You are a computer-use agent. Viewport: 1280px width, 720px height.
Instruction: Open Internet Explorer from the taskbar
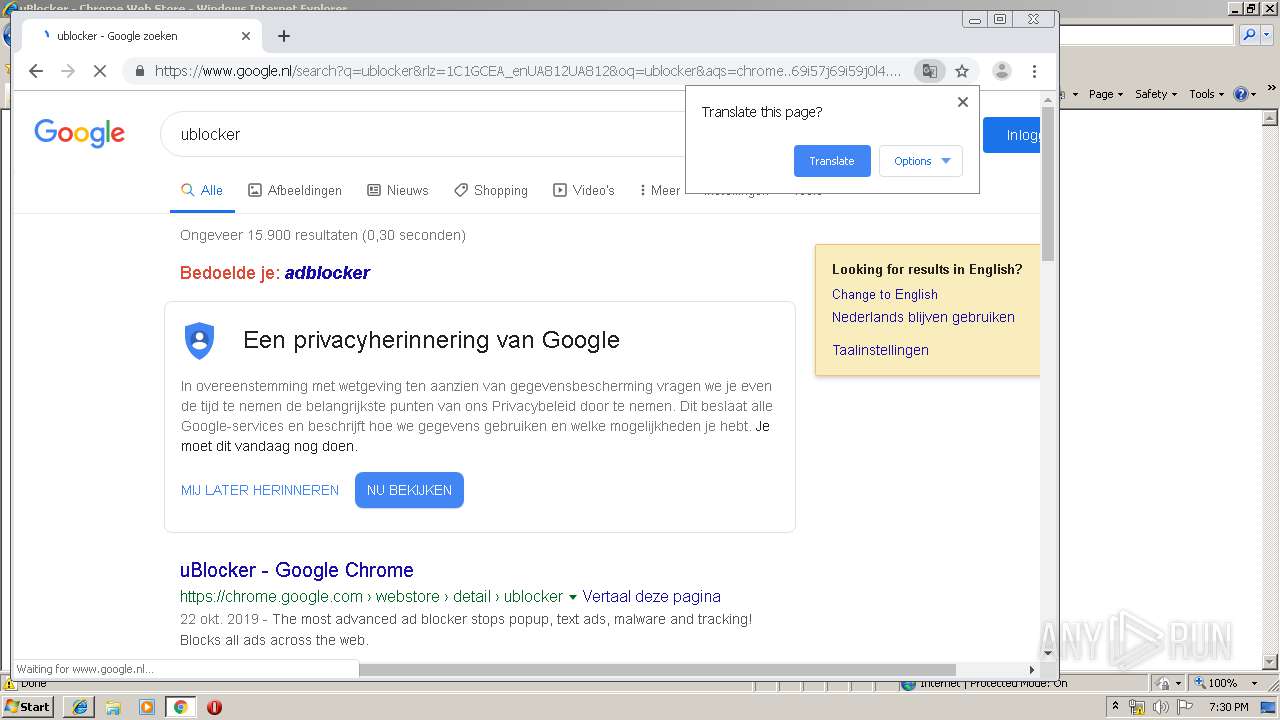click(x=79, y=707)
